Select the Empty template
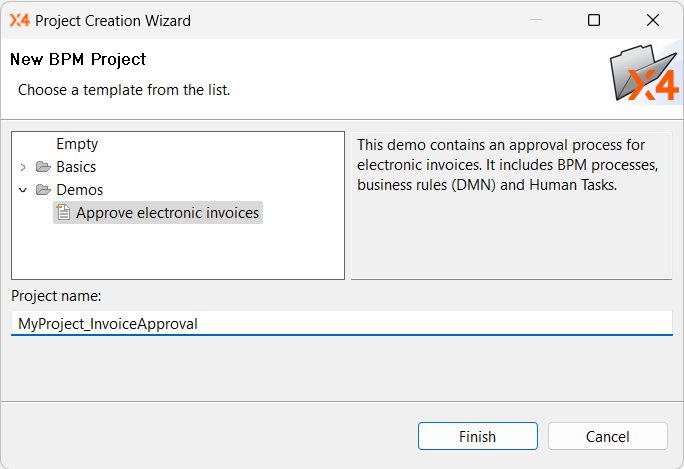684x469 pixels. coord(77,144)
